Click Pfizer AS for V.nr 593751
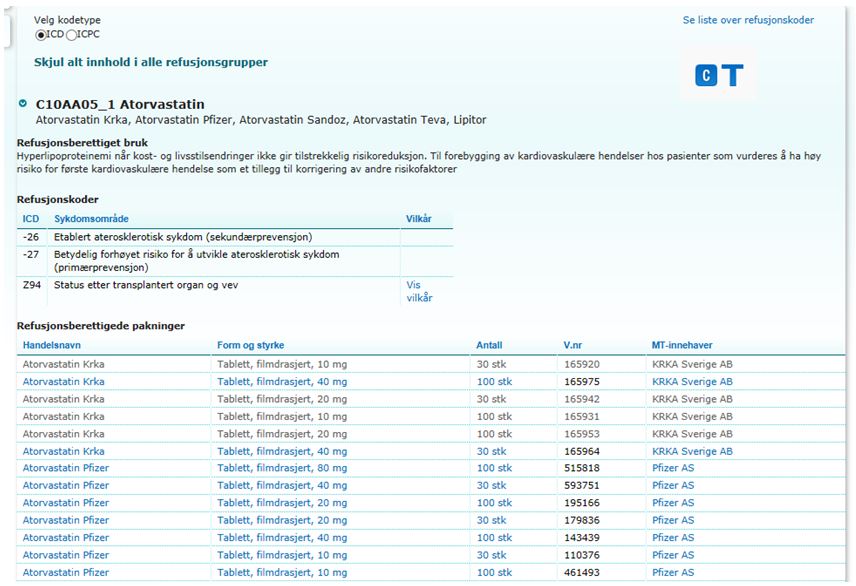The width and height of the screenshot is (856, 586). (673, 486)
